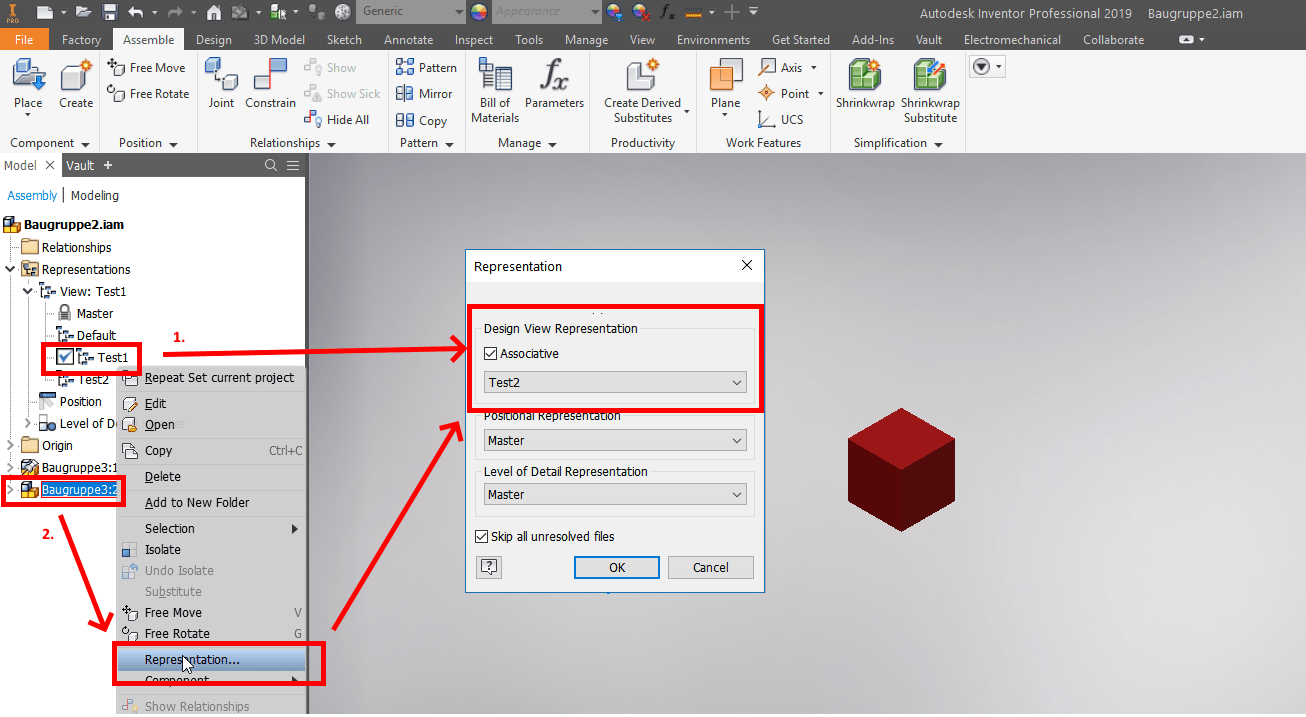
Task: Disable Skip all unresolved files
Action: click(481, 536)
